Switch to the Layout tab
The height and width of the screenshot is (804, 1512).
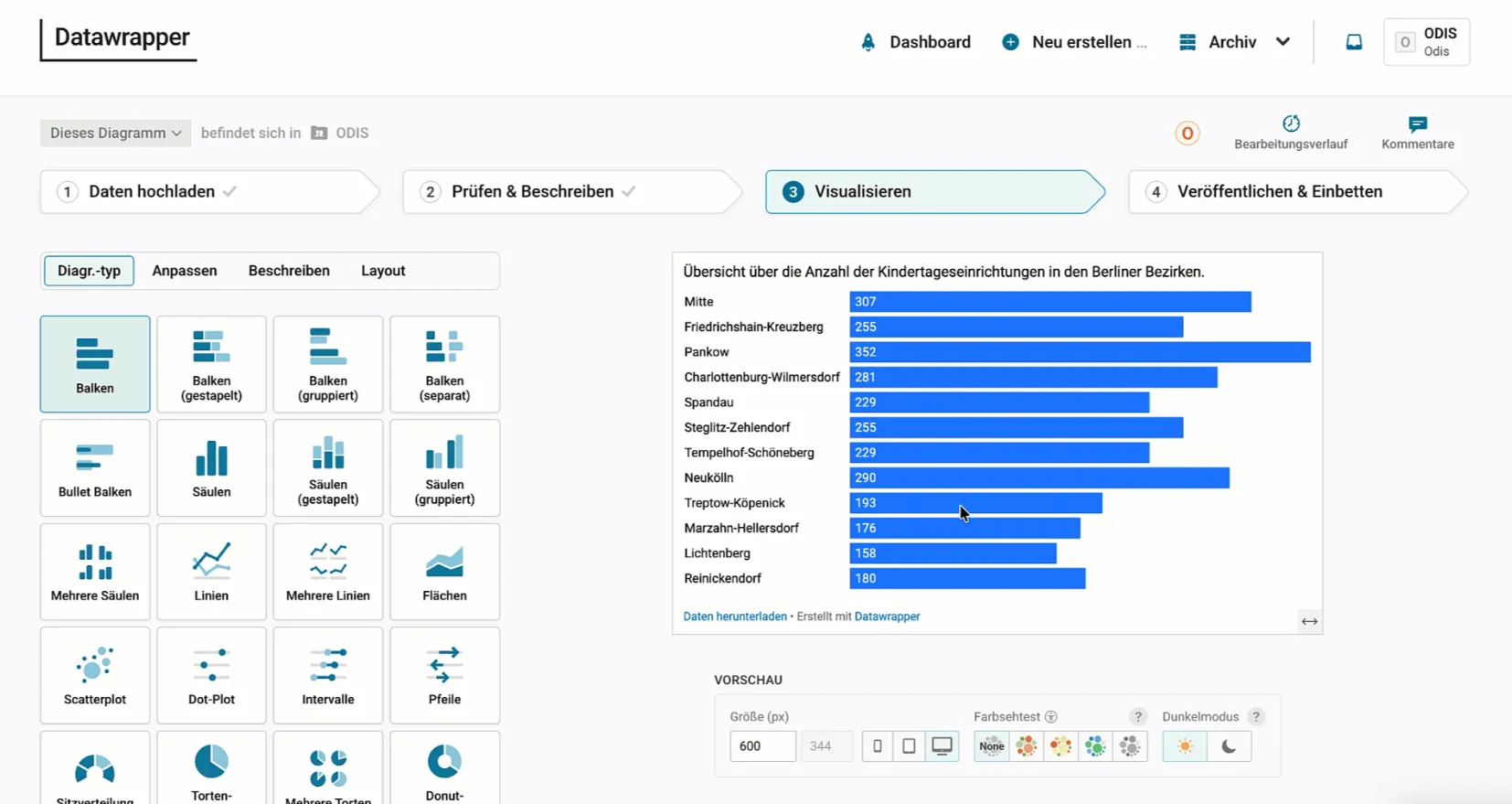tap(383, 271)
